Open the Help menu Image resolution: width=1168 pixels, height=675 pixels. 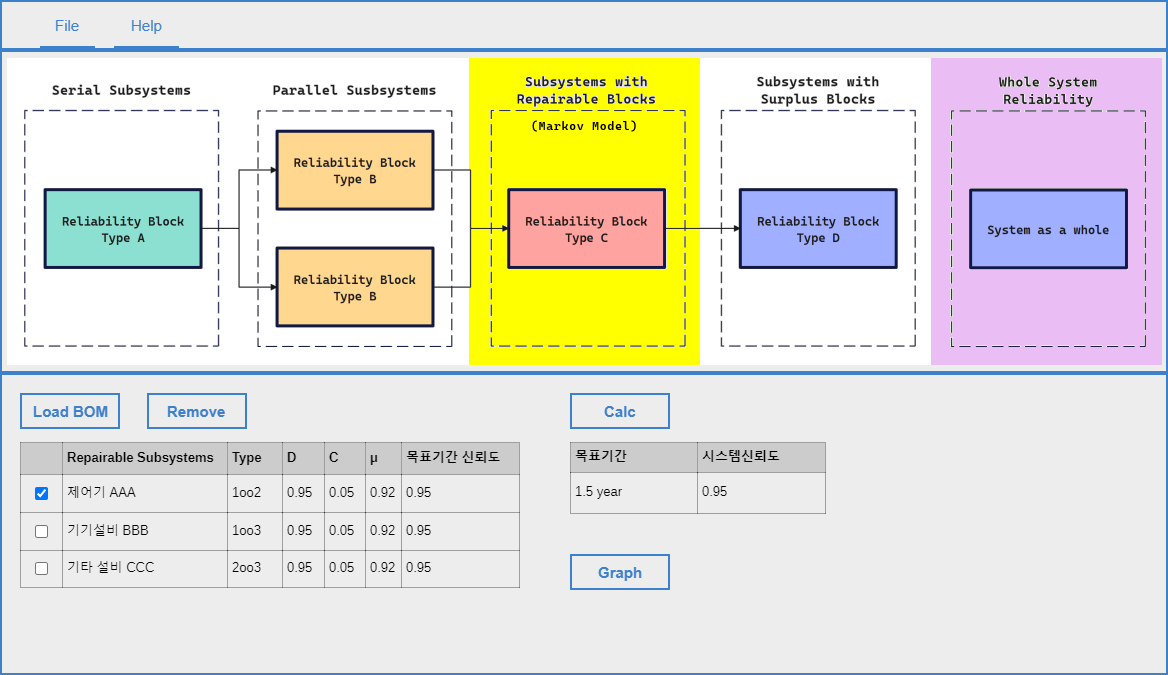click(146, 26)
